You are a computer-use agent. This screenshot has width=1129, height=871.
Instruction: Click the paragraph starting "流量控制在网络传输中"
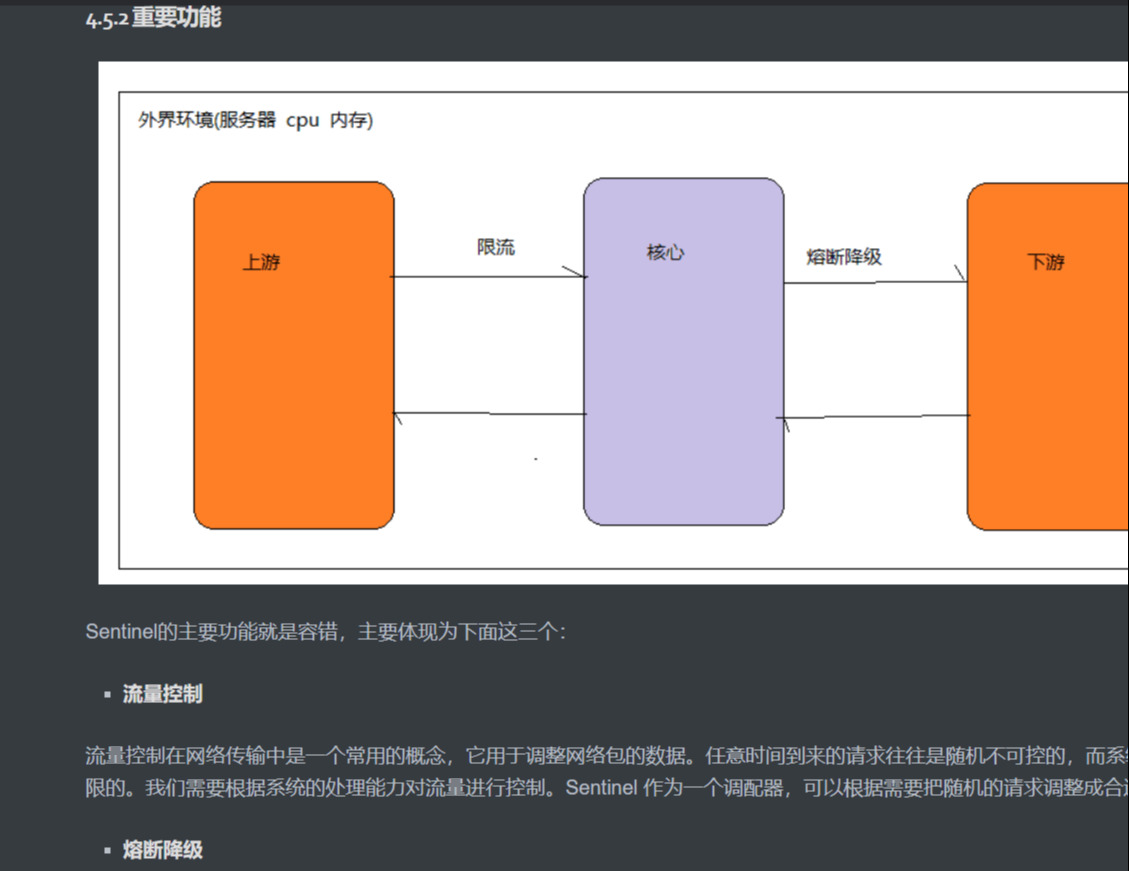pos(607,772)
